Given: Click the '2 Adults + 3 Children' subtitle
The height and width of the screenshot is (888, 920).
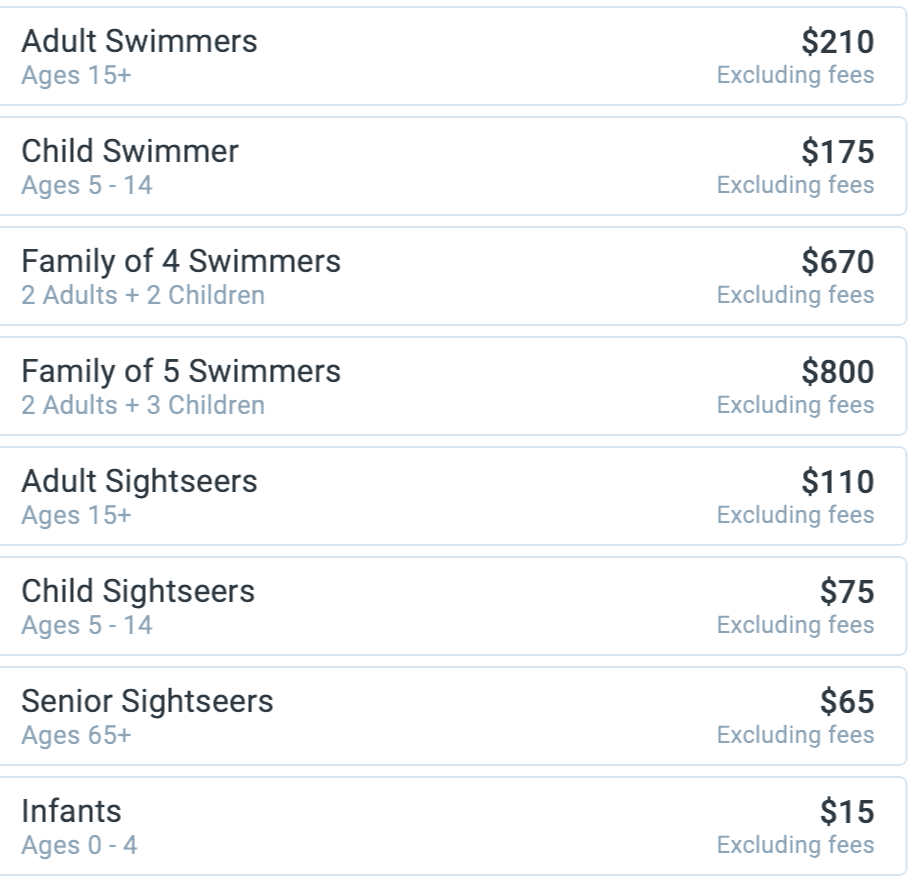Looking at the screenshot, I should (143, 406).
